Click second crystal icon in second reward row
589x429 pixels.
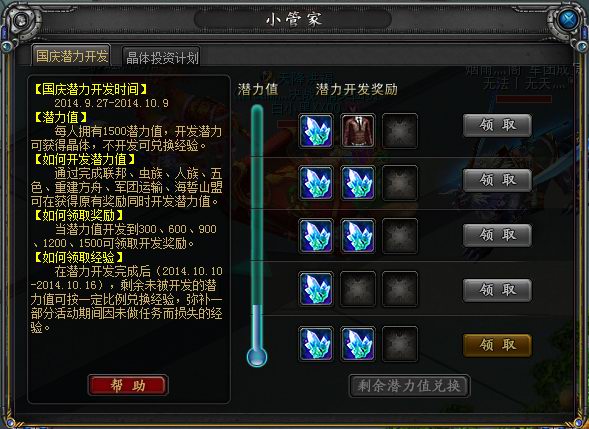pos(358,183)
